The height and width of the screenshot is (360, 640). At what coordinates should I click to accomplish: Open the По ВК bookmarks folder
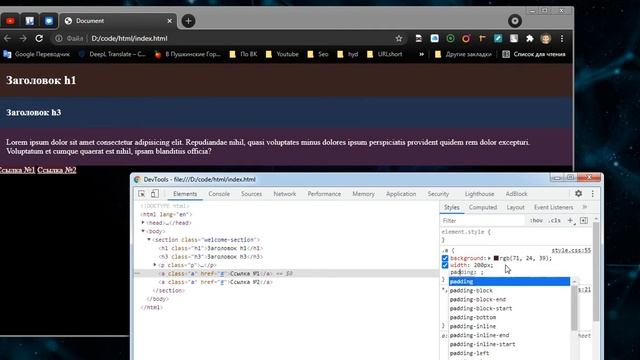click(243, 54)
